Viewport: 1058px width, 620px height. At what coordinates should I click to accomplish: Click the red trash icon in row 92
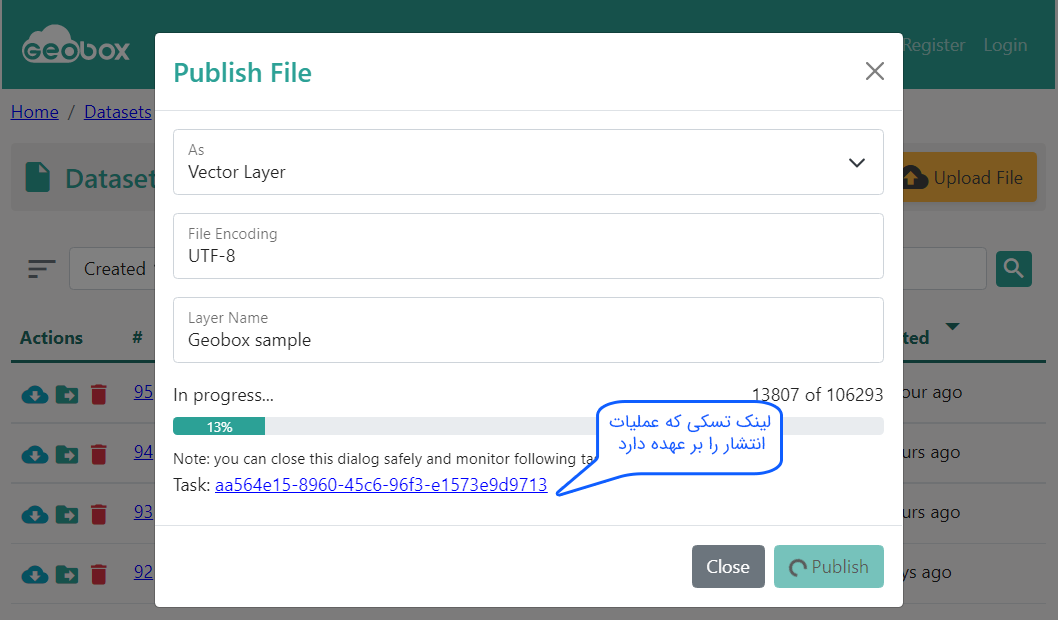pos(98,574)
